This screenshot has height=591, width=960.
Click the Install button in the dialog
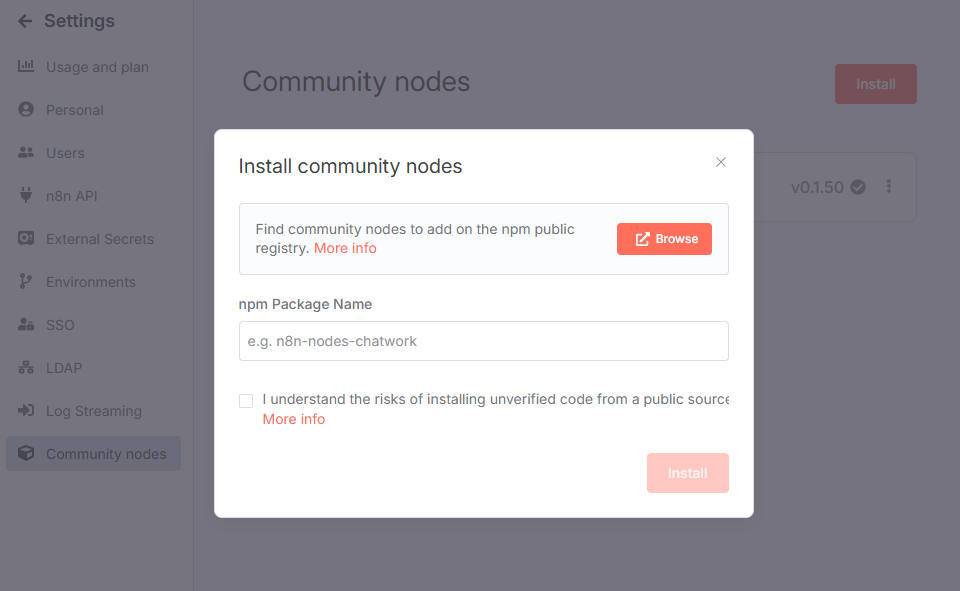688,473
